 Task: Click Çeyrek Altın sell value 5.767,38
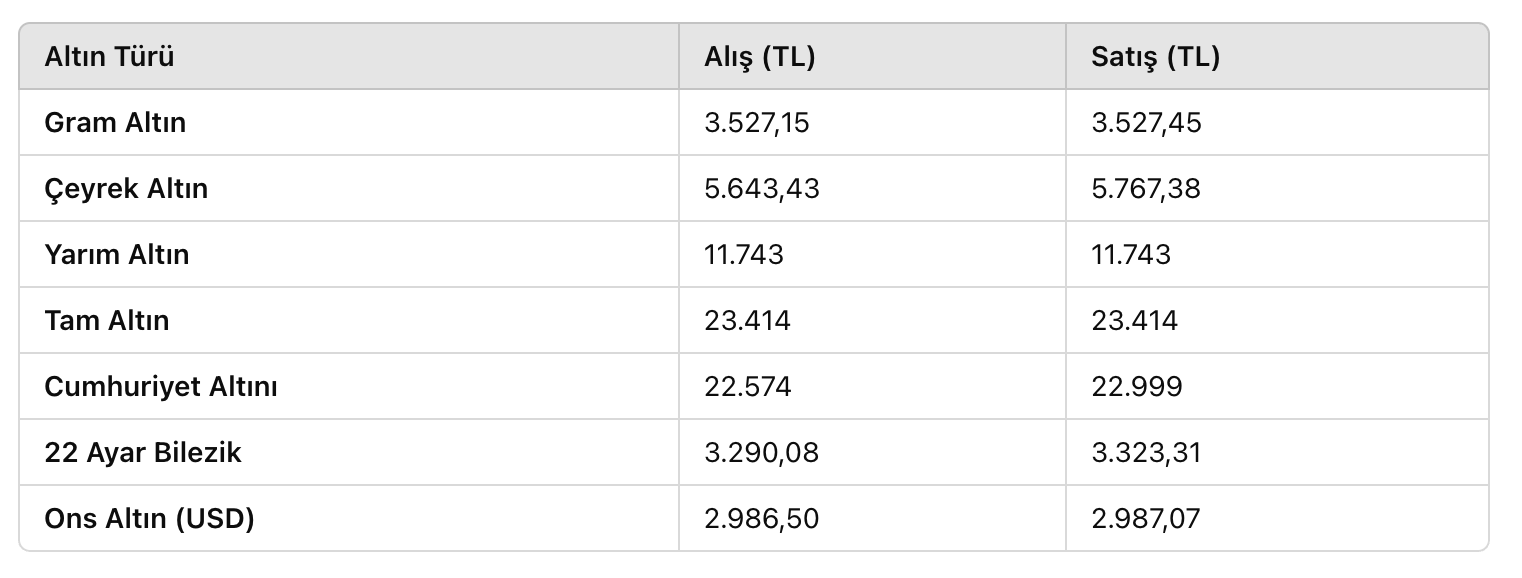(x=1146, y=189)
